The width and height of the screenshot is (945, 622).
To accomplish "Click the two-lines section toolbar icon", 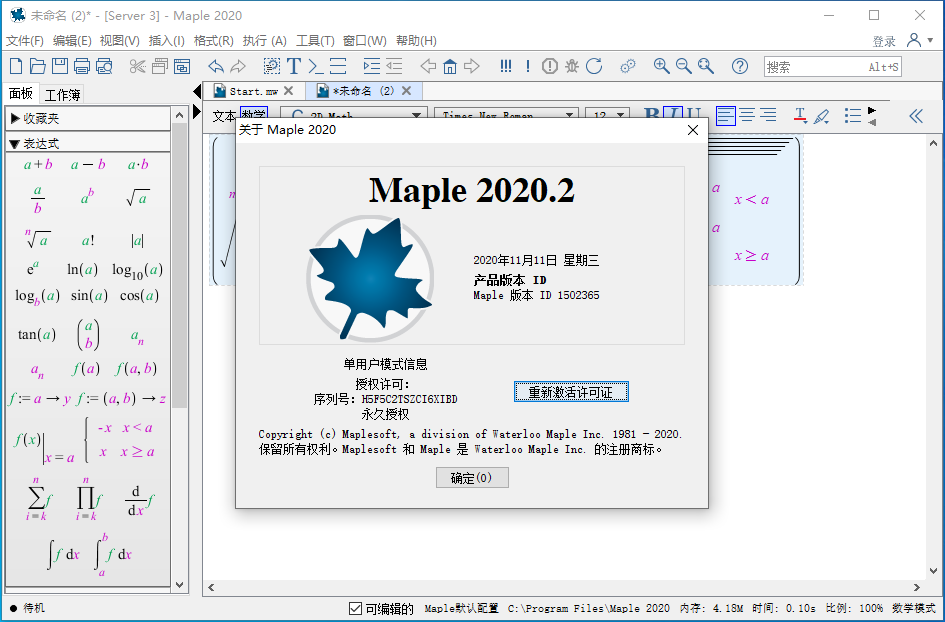I will (338, 66).
